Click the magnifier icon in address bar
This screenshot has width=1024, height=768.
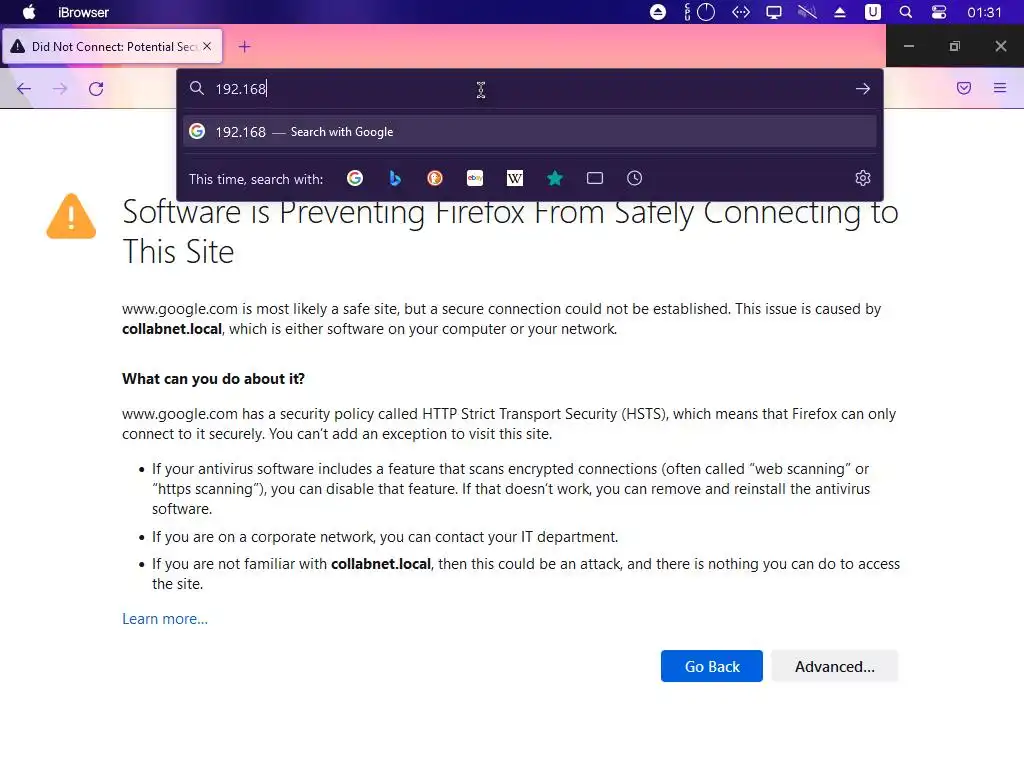[x=197, y=88]
